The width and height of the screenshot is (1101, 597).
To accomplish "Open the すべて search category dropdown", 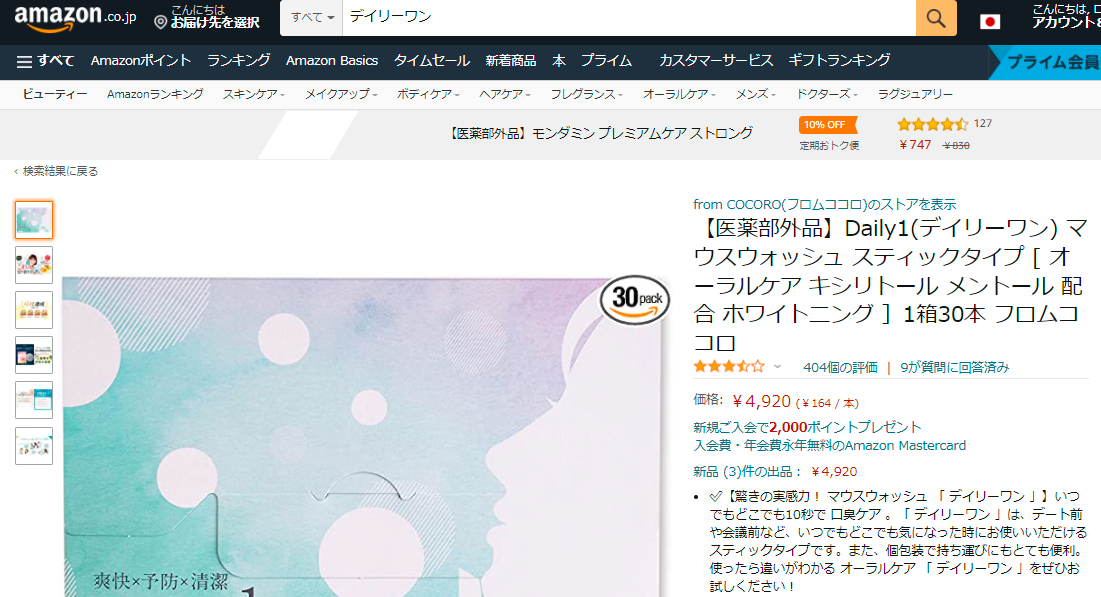I will [x=312, y=18].
